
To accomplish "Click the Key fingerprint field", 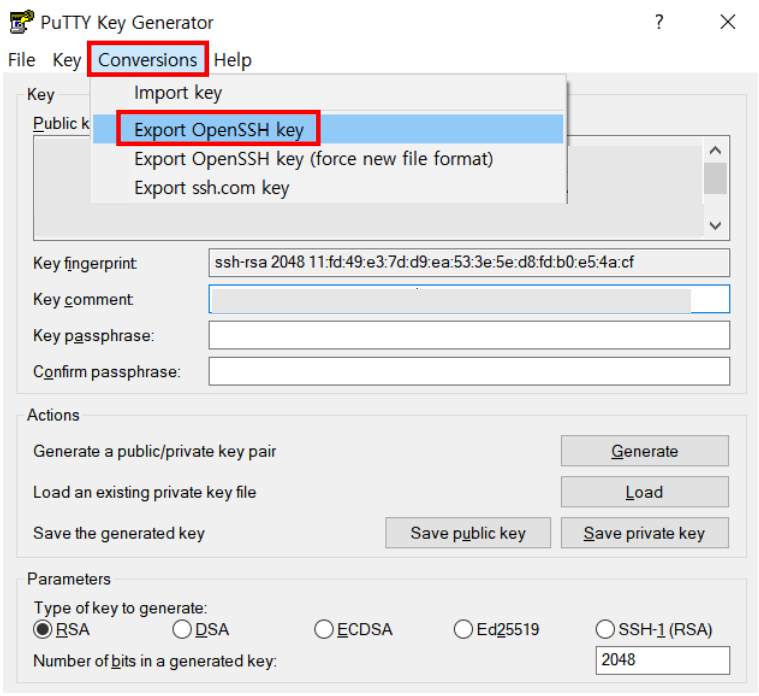I will 469,262.
